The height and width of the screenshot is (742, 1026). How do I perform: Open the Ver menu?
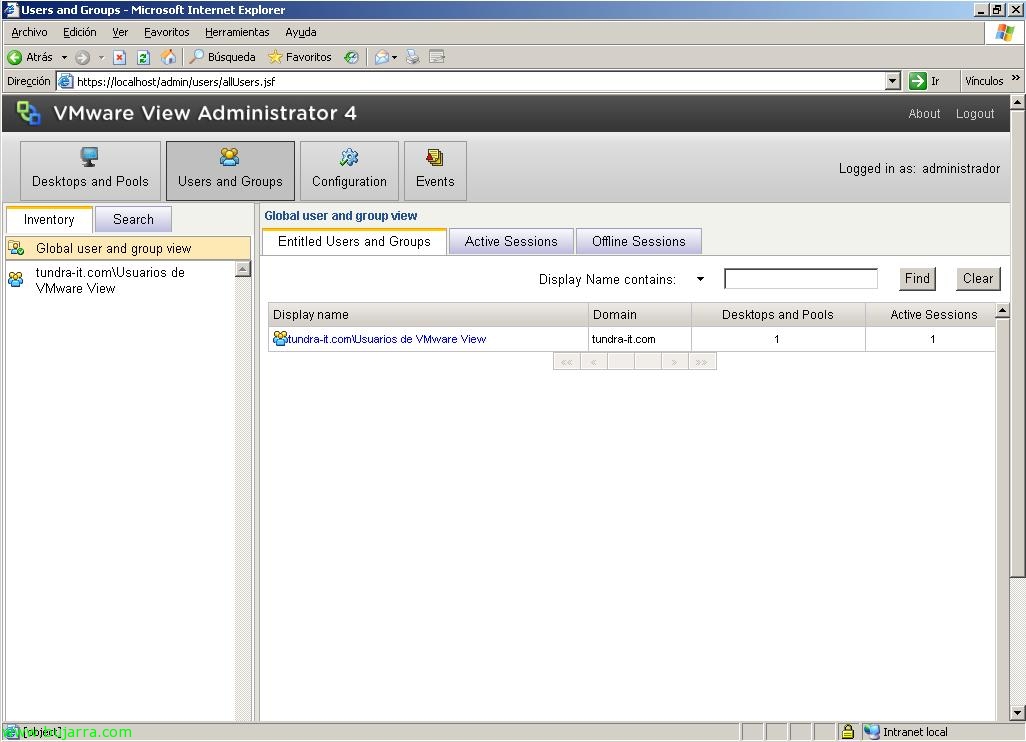tap(120, 32)
